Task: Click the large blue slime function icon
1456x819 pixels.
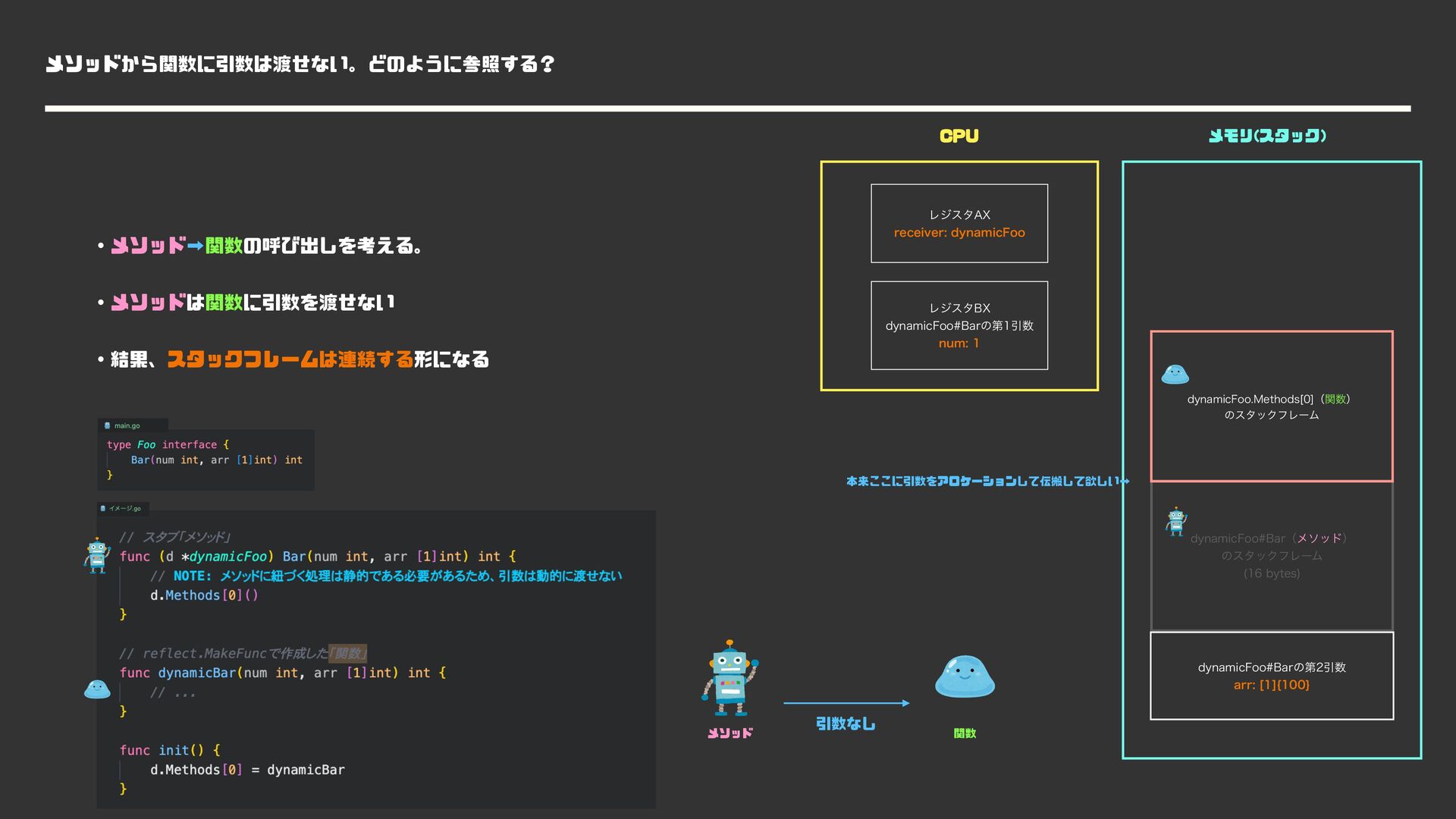Action: [x=965, y=676]
